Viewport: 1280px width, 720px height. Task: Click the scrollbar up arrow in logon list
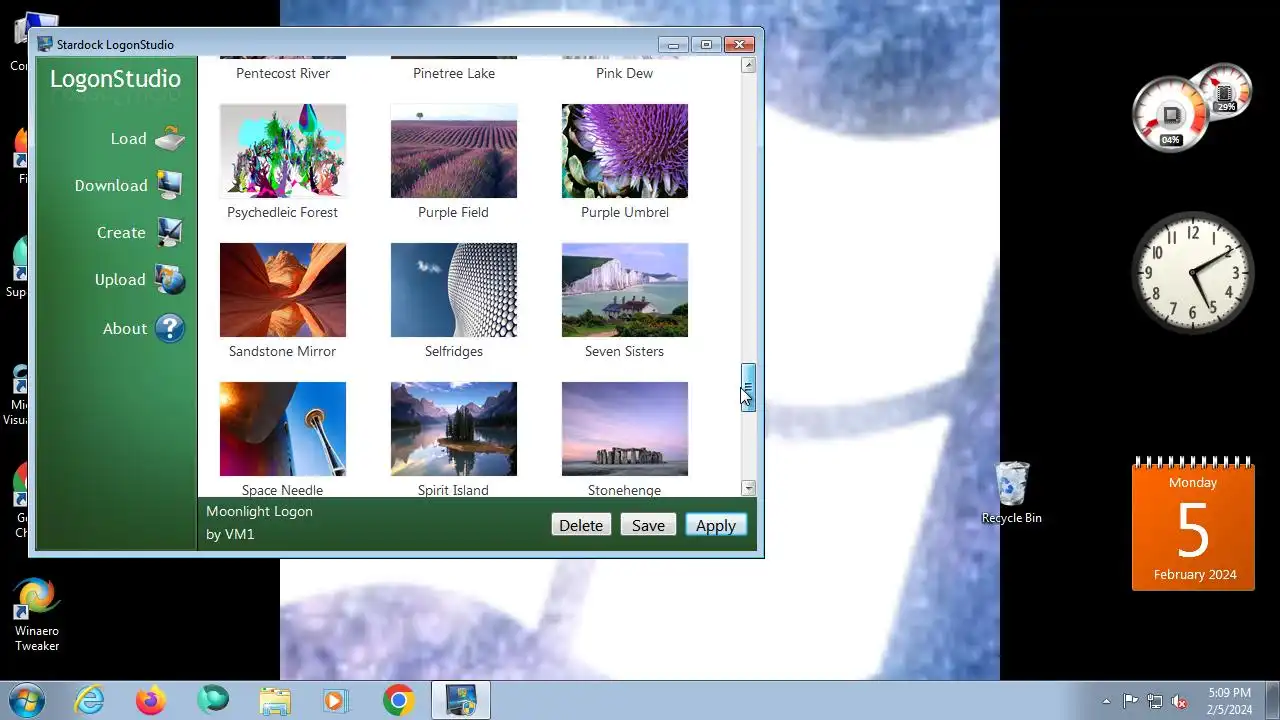tap(748, 65)
